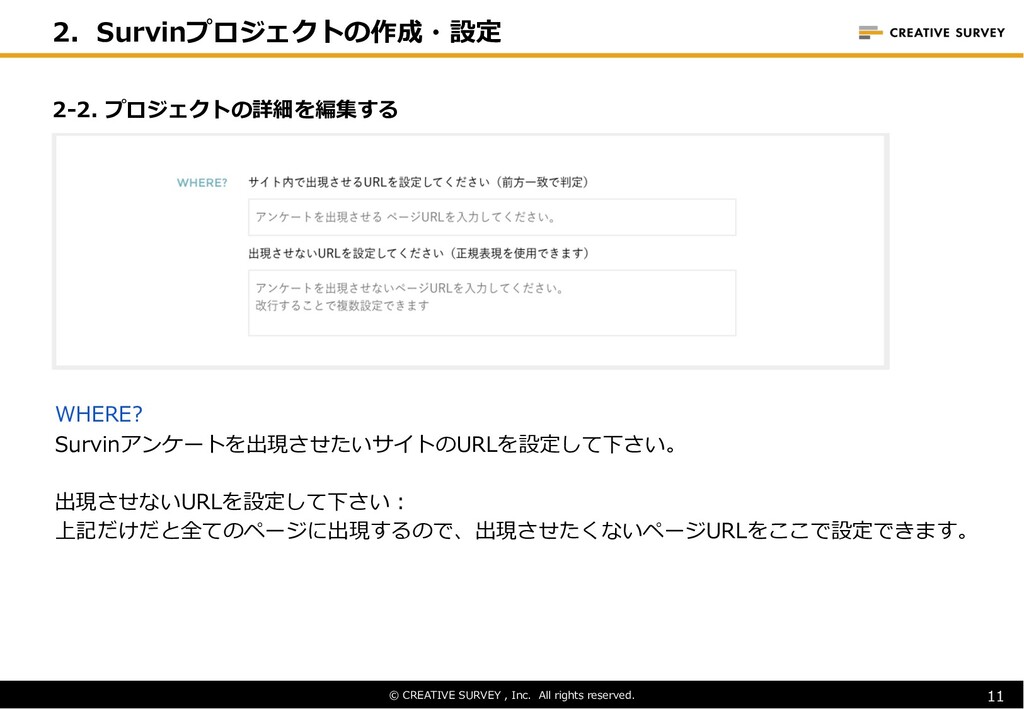This screenshot has width=1024, height=709.
Task: Click the sentence starting '上記だけだと全てのページに'
Action: [513, 530]
